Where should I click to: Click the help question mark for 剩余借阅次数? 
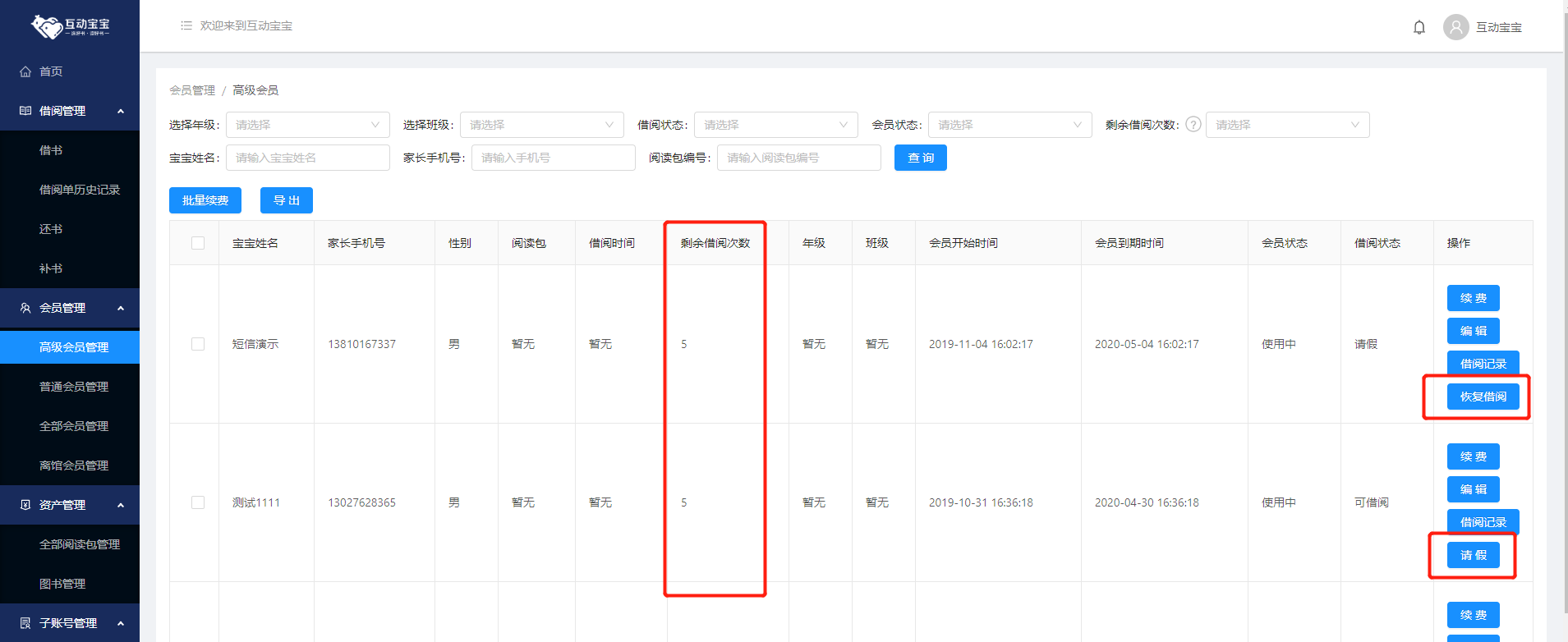(x=1193, y=125)
